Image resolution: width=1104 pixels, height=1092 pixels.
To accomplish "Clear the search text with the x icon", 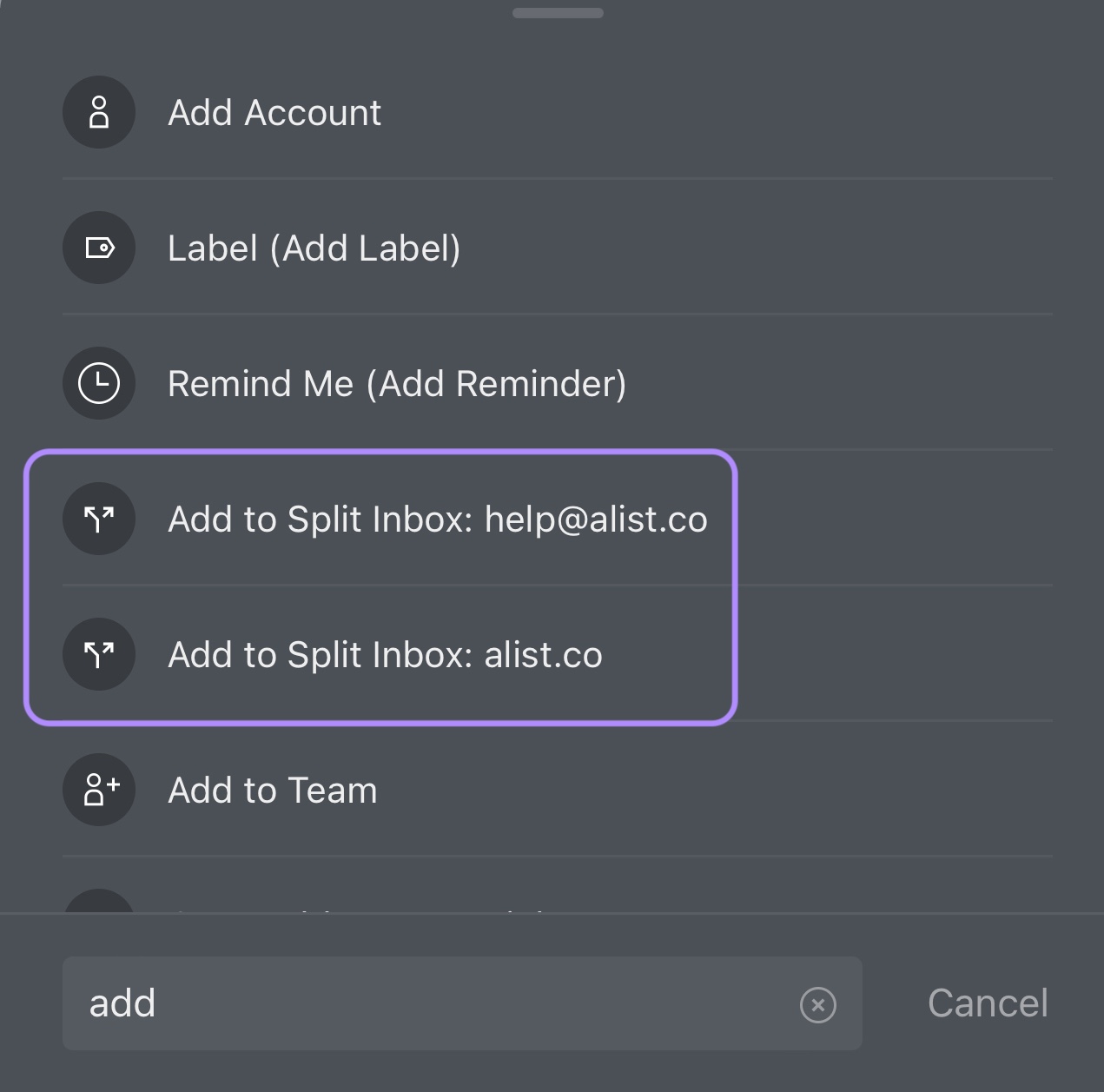I will click(817, 1005).
